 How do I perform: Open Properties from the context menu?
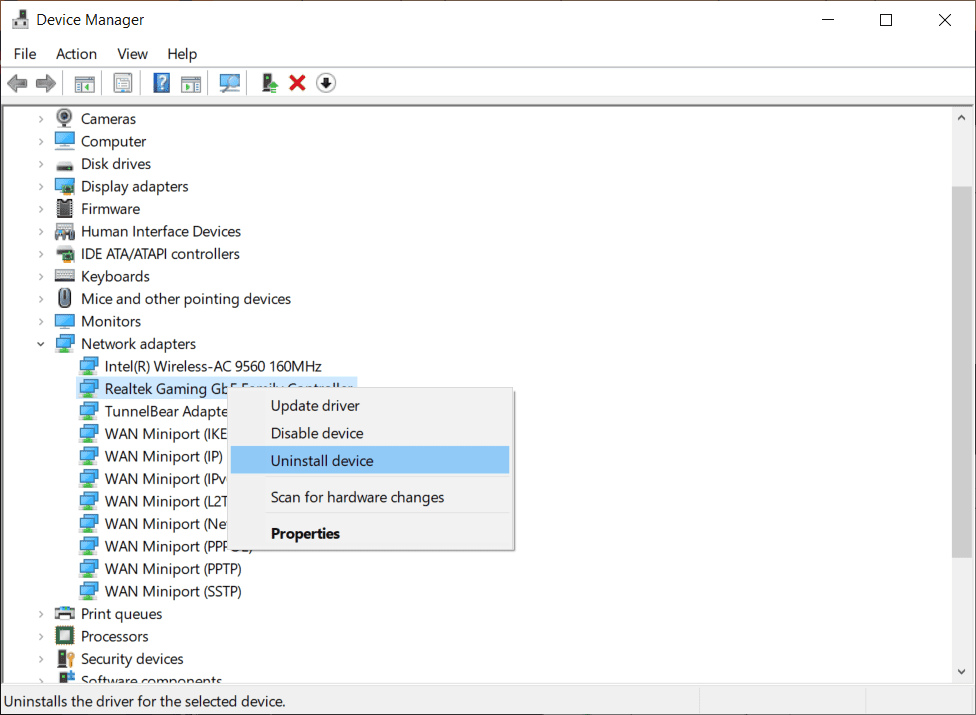pyautogui.click(x=370, y=533)
